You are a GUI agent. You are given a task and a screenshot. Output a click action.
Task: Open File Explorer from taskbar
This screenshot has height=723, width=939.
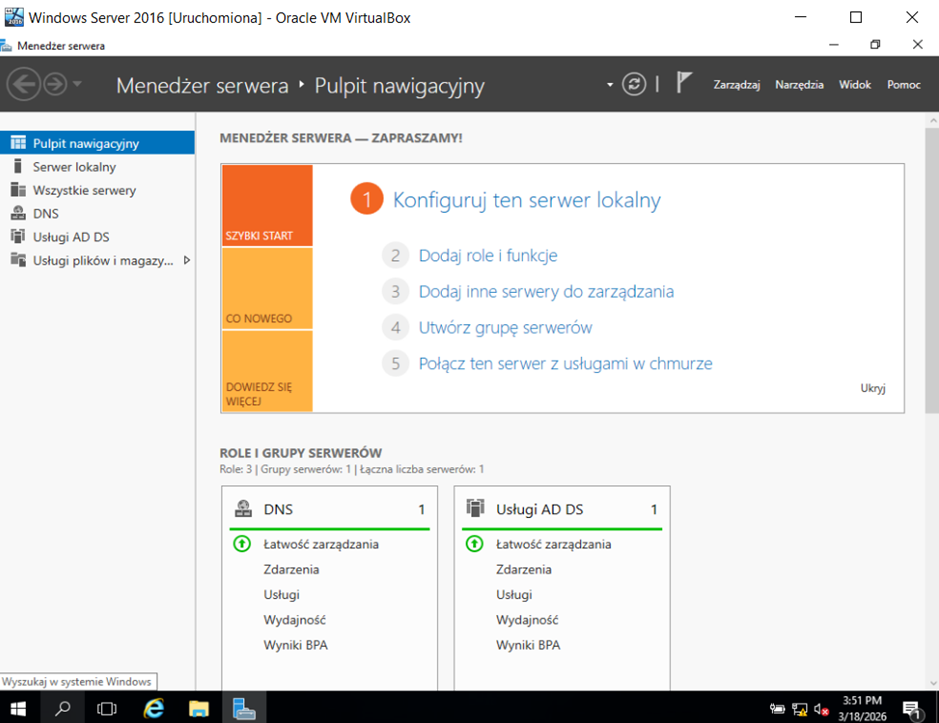point(198,708)
